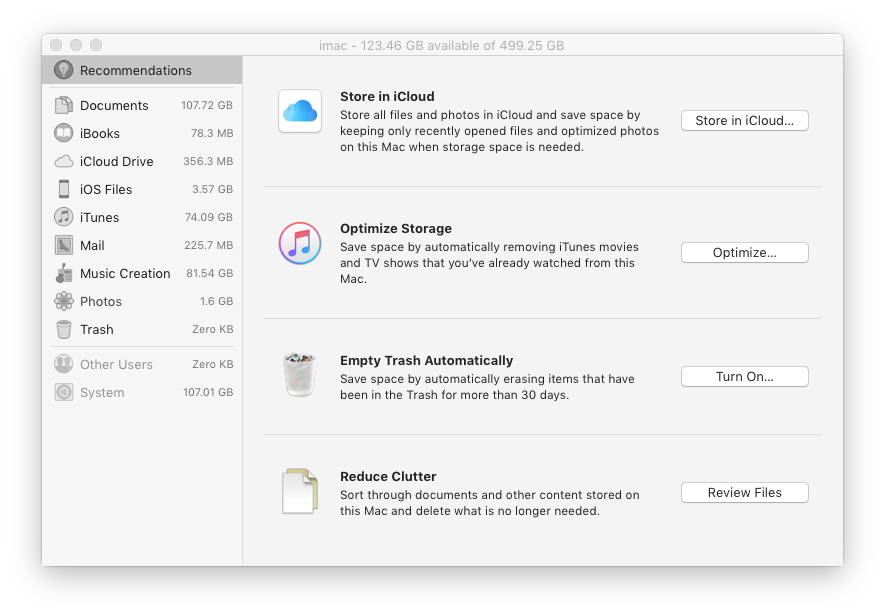Open the iTunes sidebar label
Image resolution: width=885 pixels, height=616 pixels.
[x=99, y=217]
